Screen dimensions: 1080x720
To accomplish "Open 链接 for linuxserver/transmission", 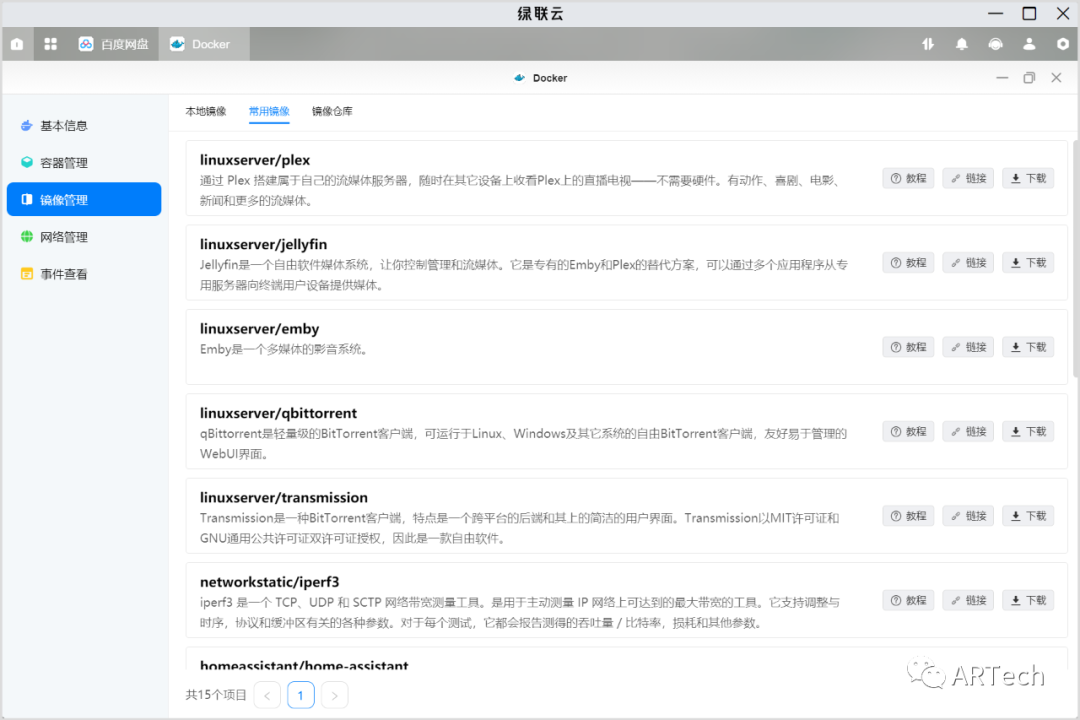I will tap(968, 516).
